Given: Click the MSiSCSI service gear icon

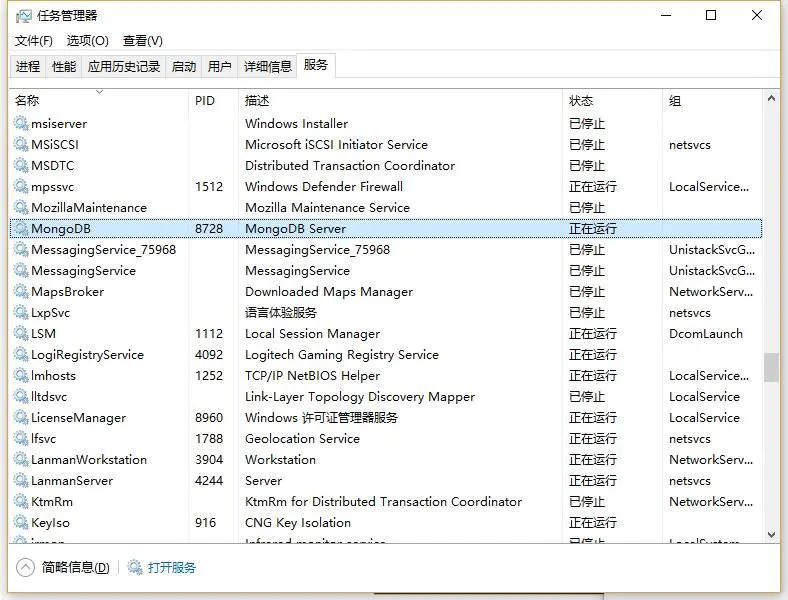Looking at the screenshot, I should (21, 144).
